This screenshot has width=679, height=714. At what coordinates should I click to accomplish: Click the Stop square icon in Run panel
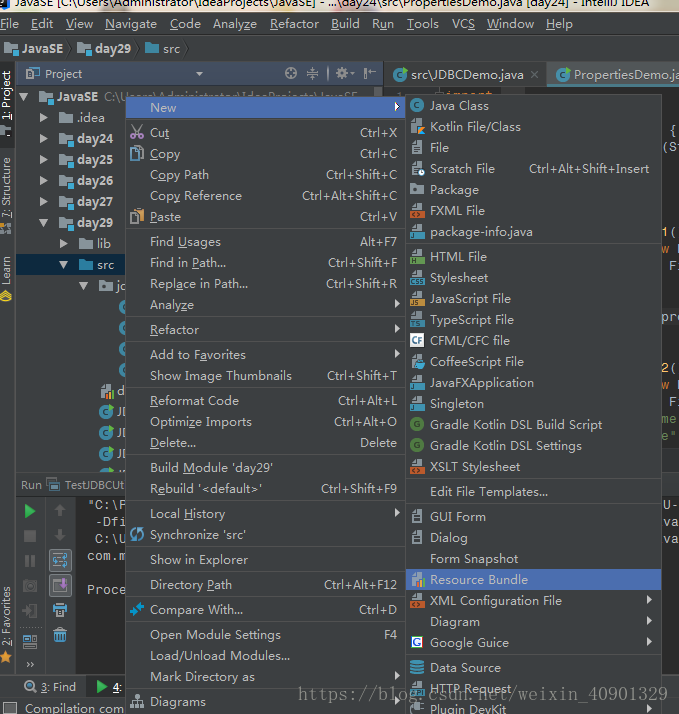point(30,536)
